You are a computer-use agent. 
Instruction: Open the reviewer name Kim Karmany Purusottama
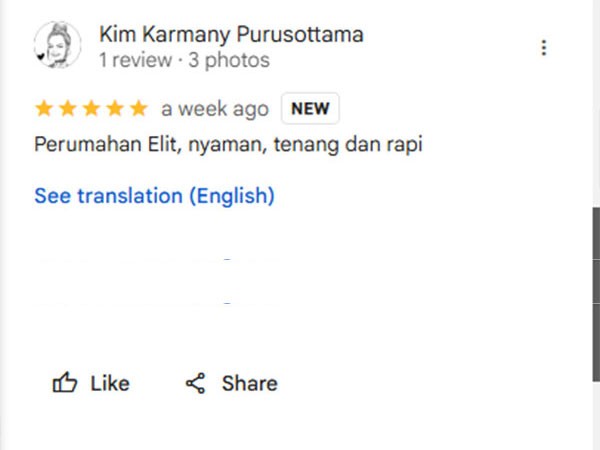tap(231, 34)
